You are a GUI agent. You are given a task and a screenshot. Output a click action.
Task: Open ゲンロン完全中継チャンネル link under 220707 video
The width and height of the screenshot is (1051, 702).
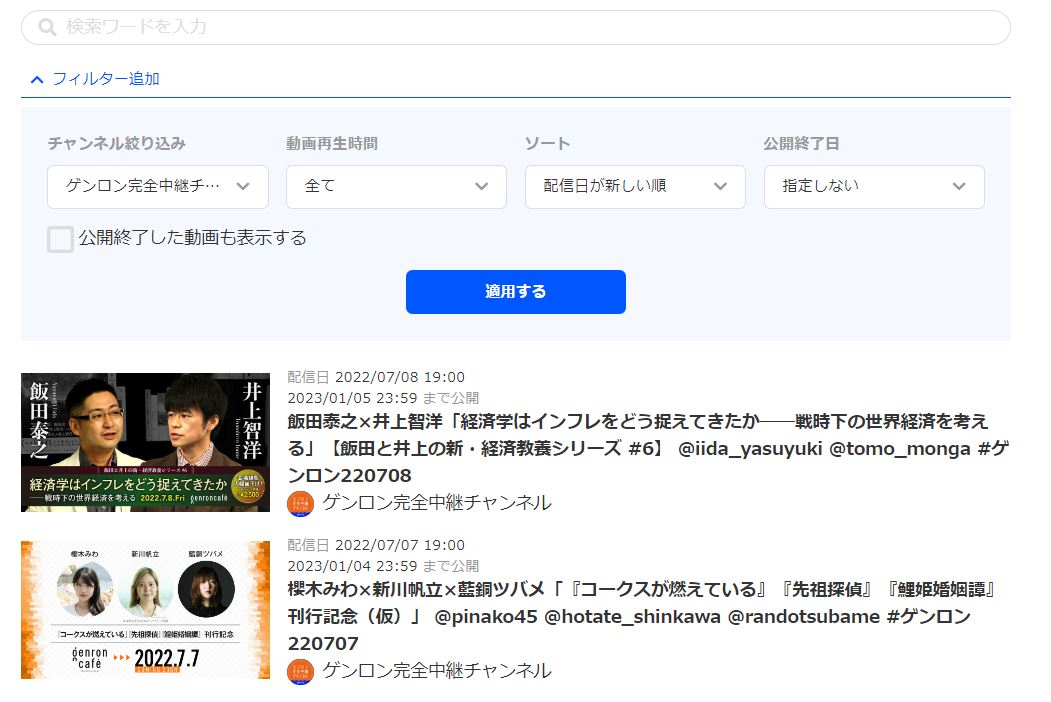click(x=437, y=670)
